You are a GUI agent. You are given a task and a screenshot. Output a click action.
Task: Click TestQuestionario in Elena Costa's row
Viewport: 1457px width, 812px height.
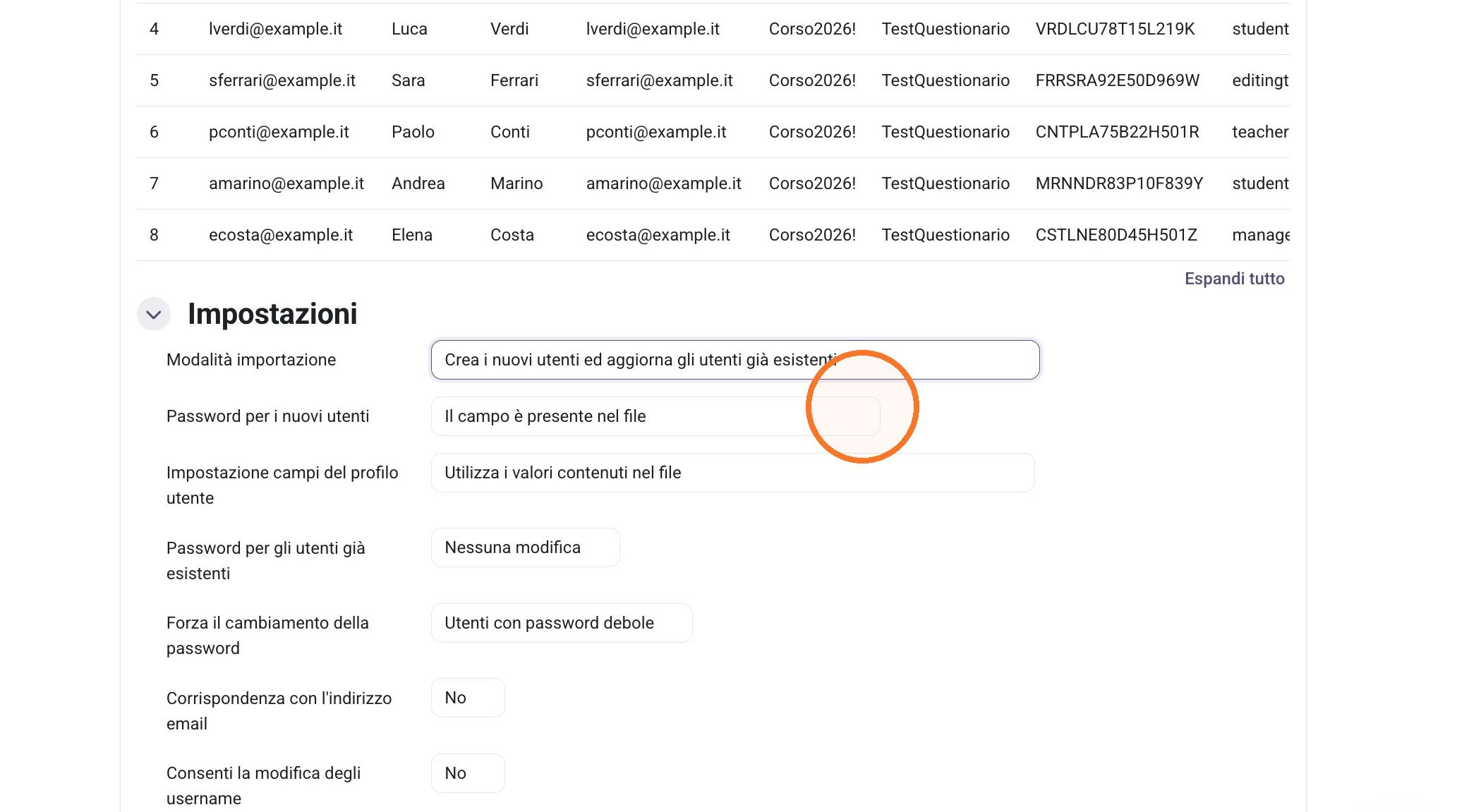pos(945,235)
